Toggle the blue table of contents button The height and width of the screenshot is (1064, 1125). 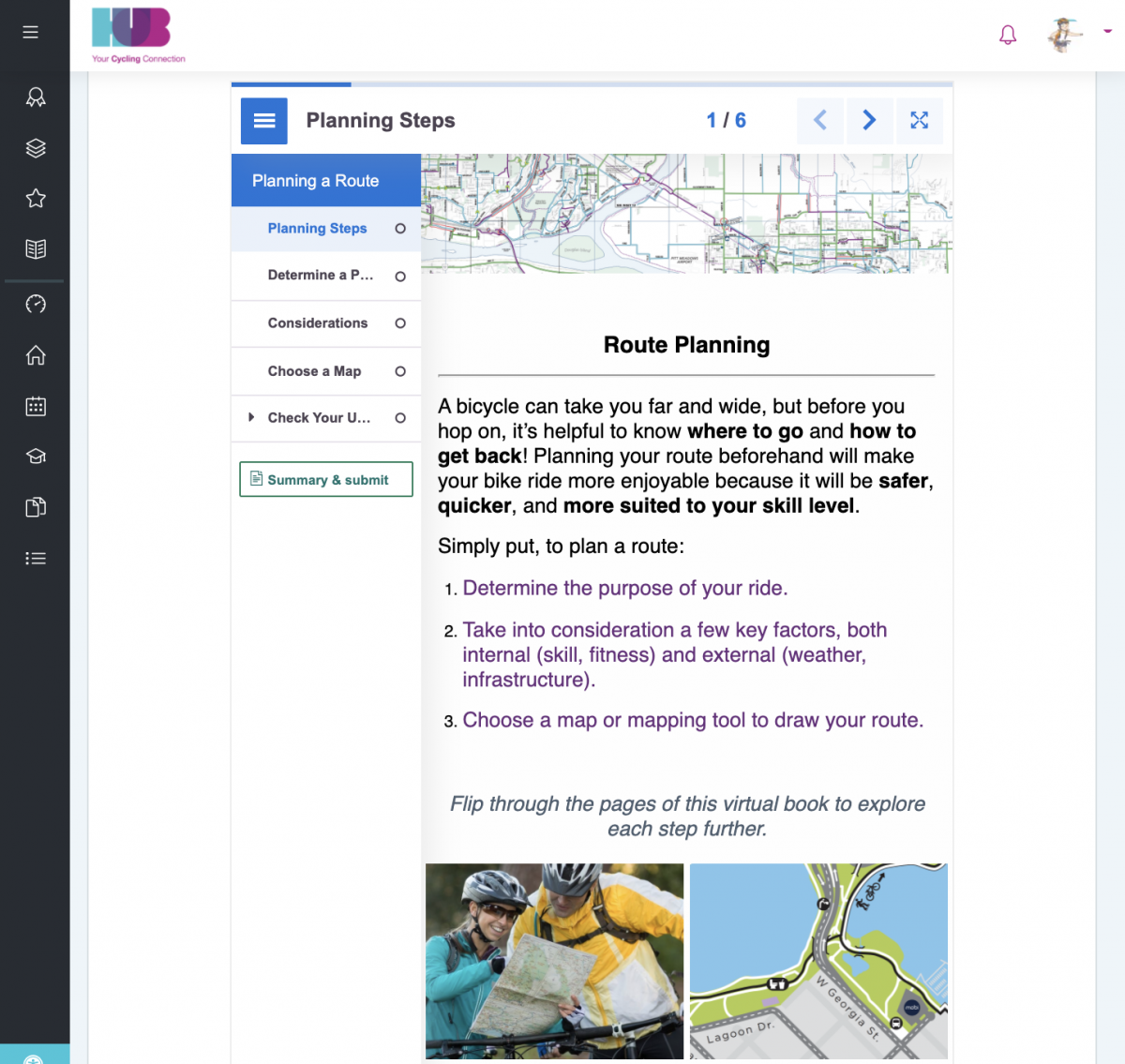(x=264, y=121)
